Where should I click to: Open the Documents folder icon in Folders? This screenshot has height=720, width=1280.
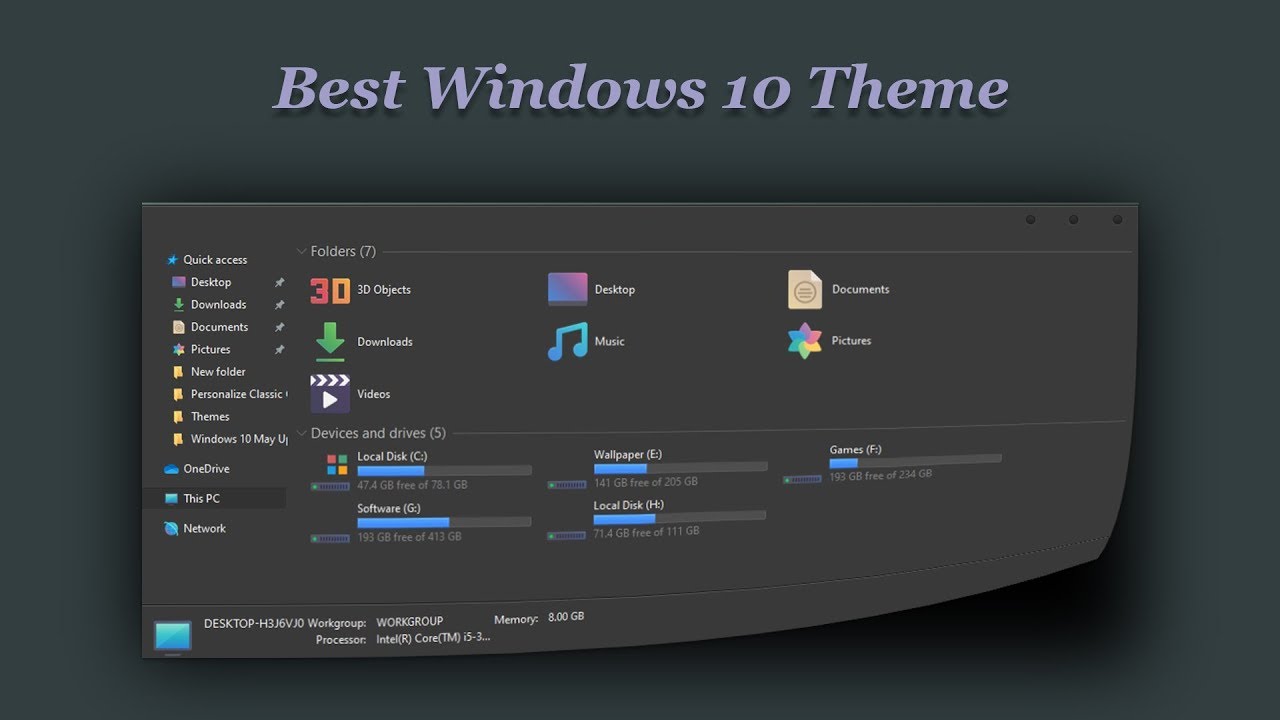(x=805, y=289)
